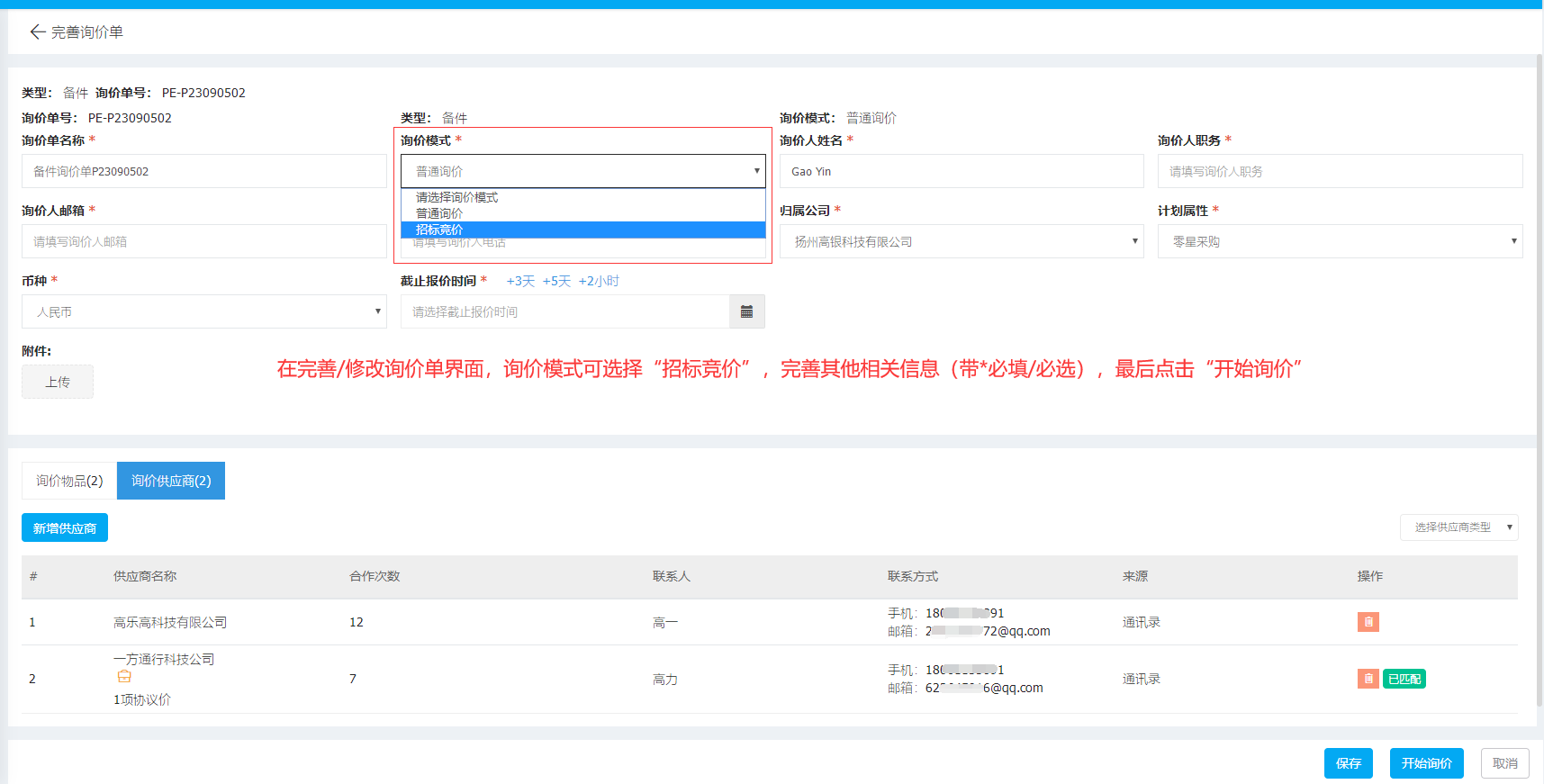Click the 联系方式 column header
1544x784 pixels.
coord(913,576)
